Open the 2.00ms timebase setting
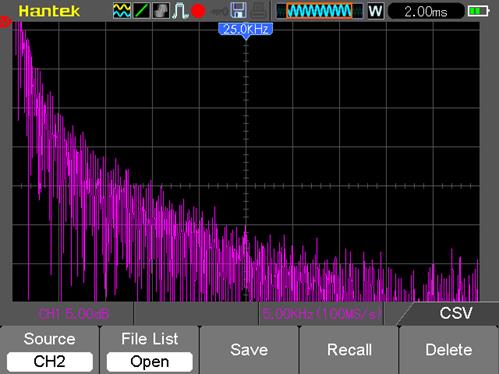The image size is (499, 374). click(x=426, y=12)
